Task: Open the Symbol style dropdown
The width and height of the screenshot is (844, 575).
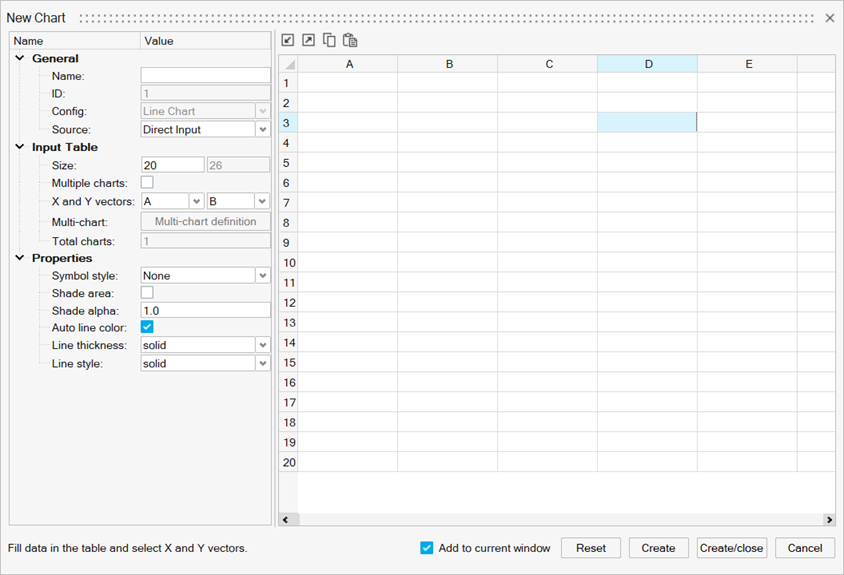Action: click(263, 276)
